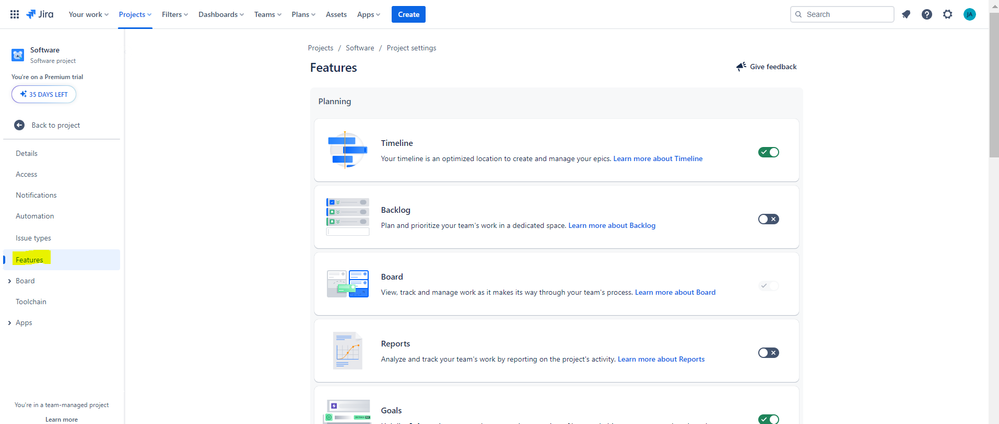
Task: Click the Give feedback megaphone icon
Action: coord(741,66)
